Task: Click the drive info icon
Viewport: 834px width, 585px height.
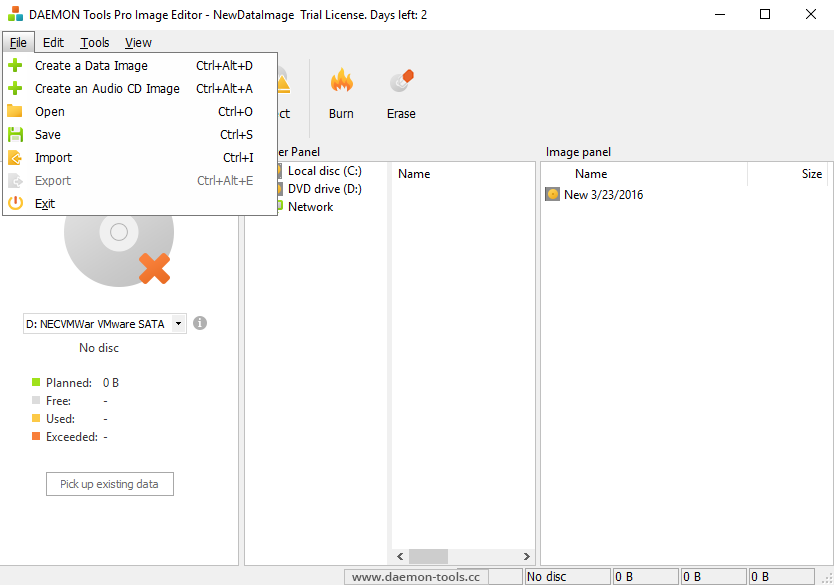Action: coord(200,323)
